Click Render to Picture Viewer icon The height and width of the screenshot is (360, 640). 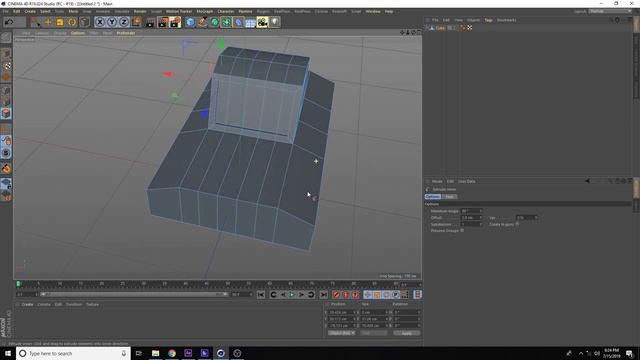click(163, 22)
